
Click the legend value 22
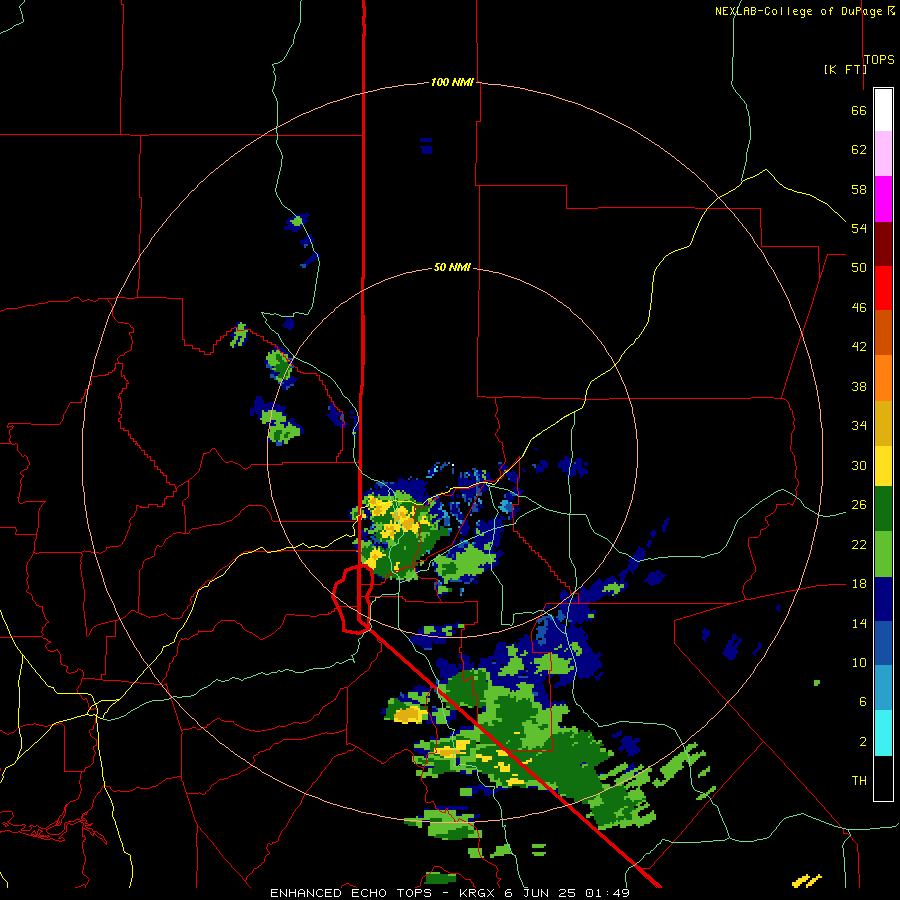(859, 545)
